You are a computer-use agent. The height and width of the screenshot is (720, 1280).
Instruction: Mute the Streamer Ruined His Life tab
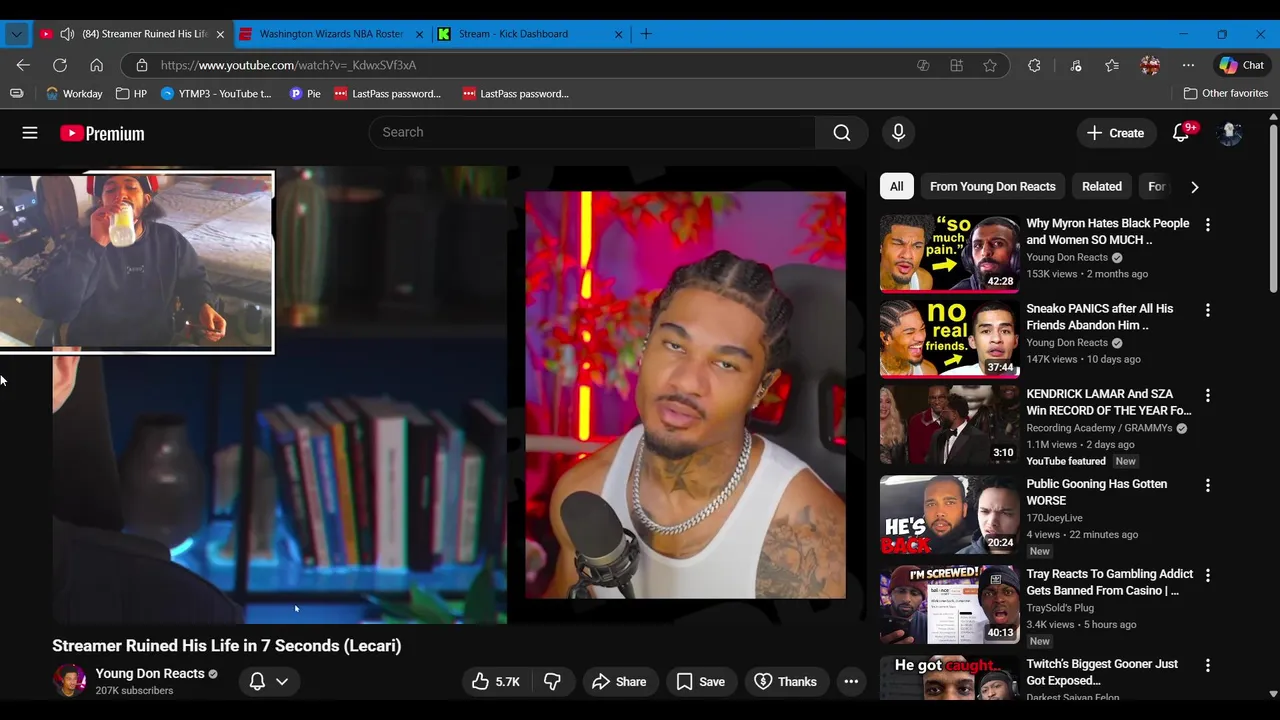tap(67, 34)
